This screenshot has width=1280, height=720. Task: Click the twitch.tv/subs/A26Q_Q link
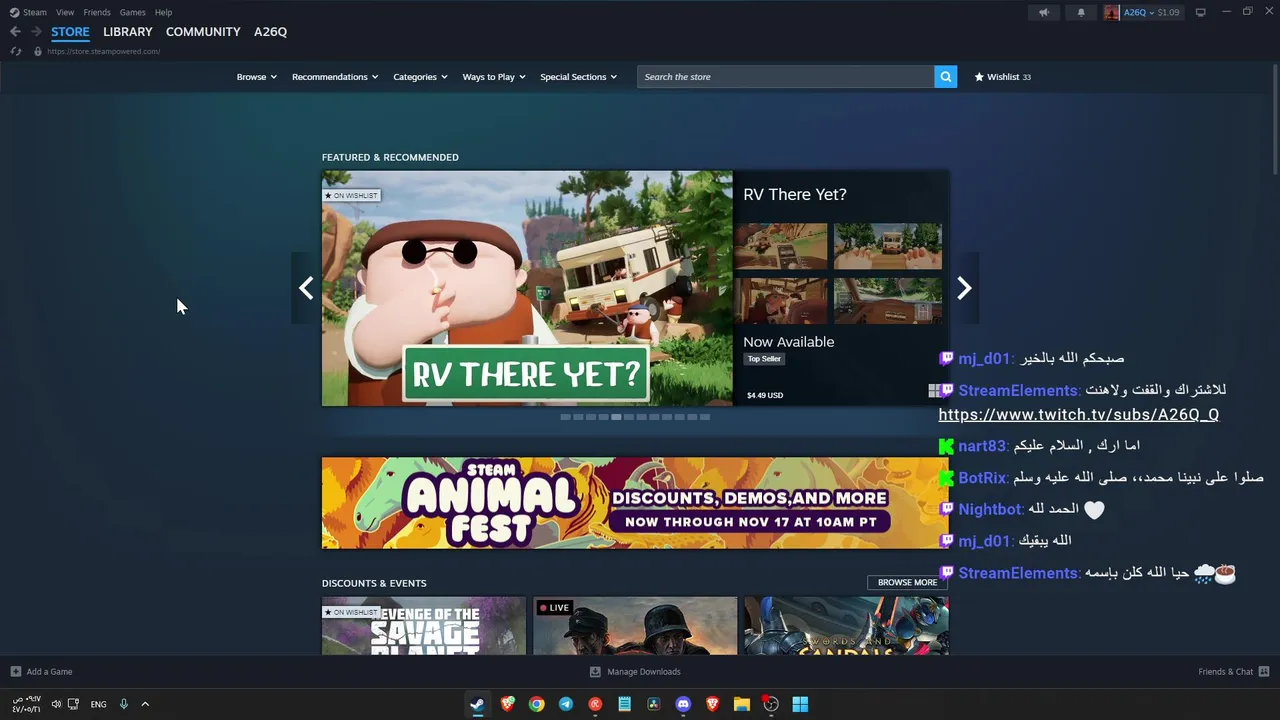[1078, 415]
